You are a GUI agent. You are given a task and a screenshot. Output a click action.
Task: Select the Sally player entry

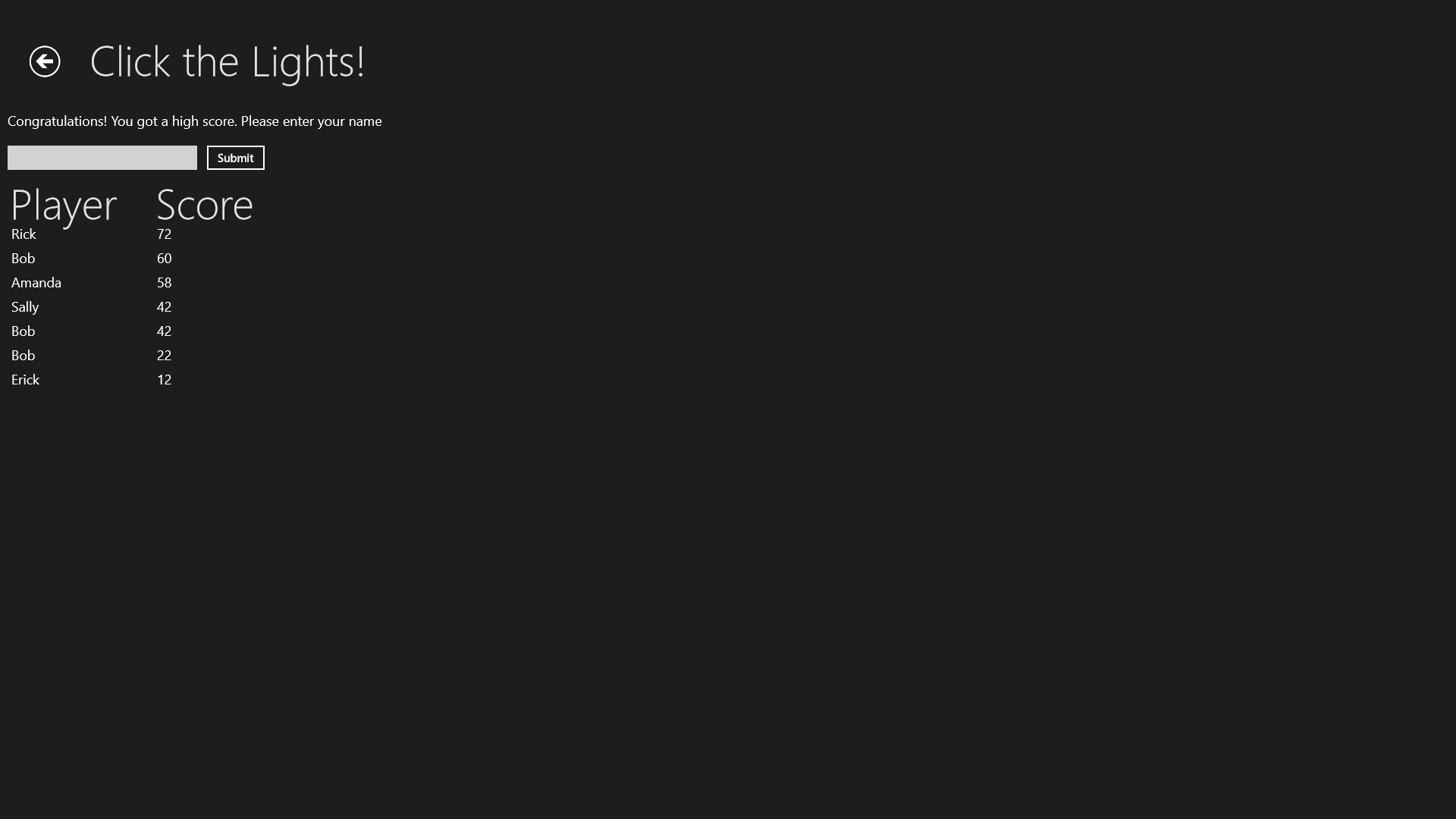25,307
